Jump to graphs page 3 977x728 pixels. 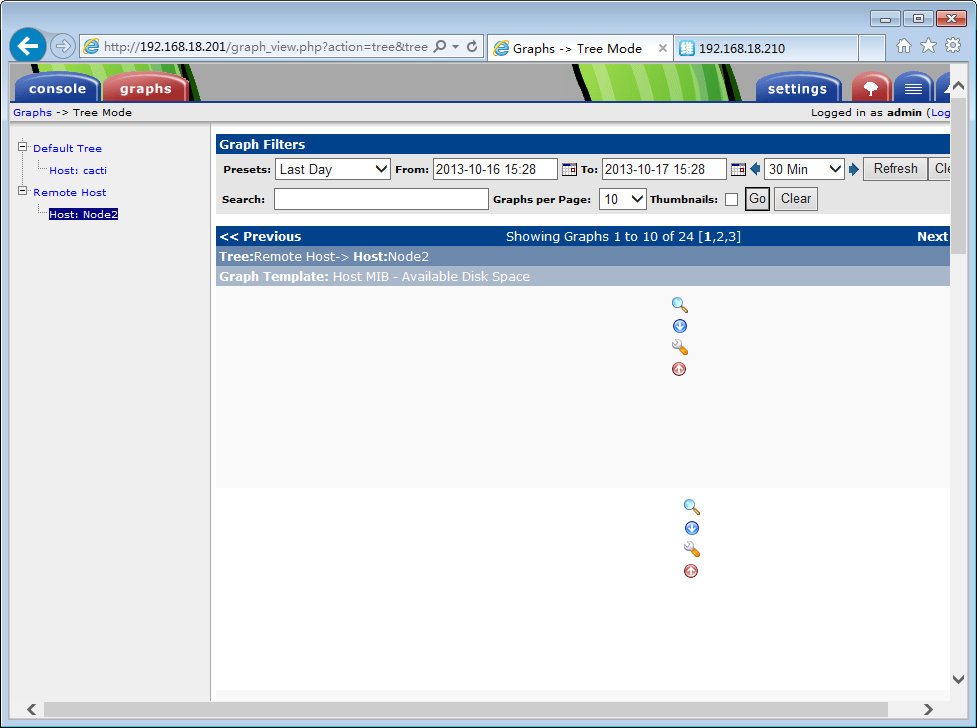[x=732, y=237]
